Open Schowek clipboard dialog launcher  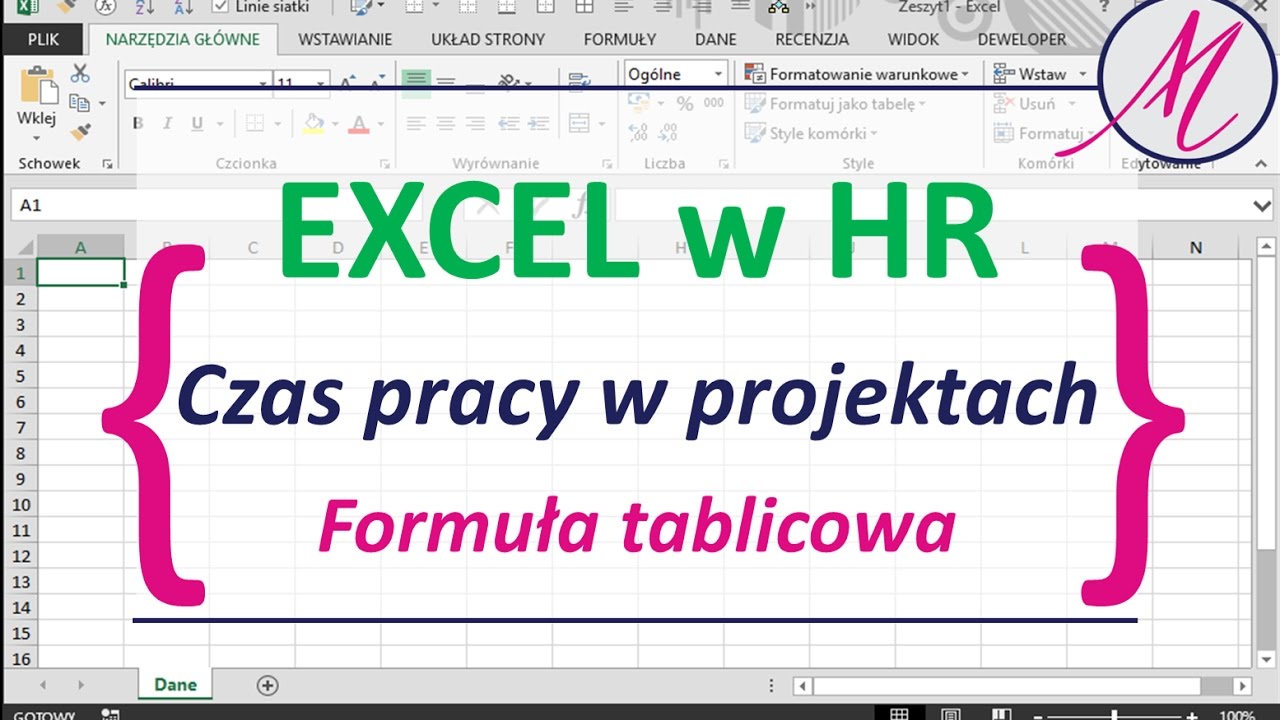coord(108,163)
